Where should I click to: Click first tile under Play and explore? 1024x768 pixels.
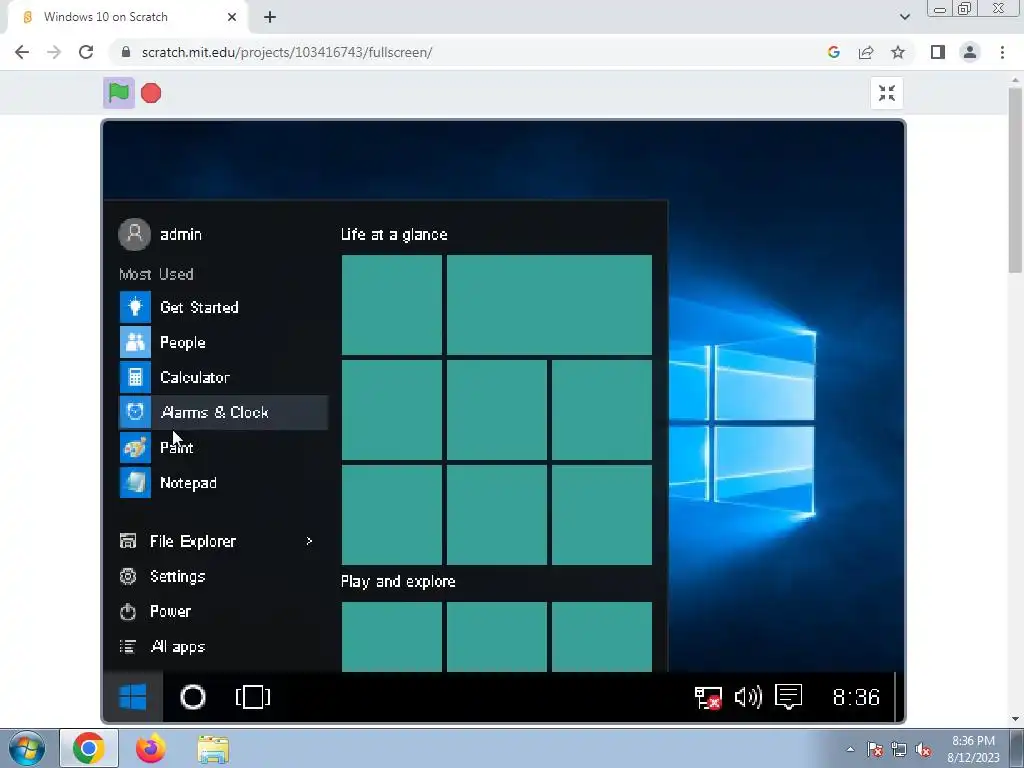point(392,637)
